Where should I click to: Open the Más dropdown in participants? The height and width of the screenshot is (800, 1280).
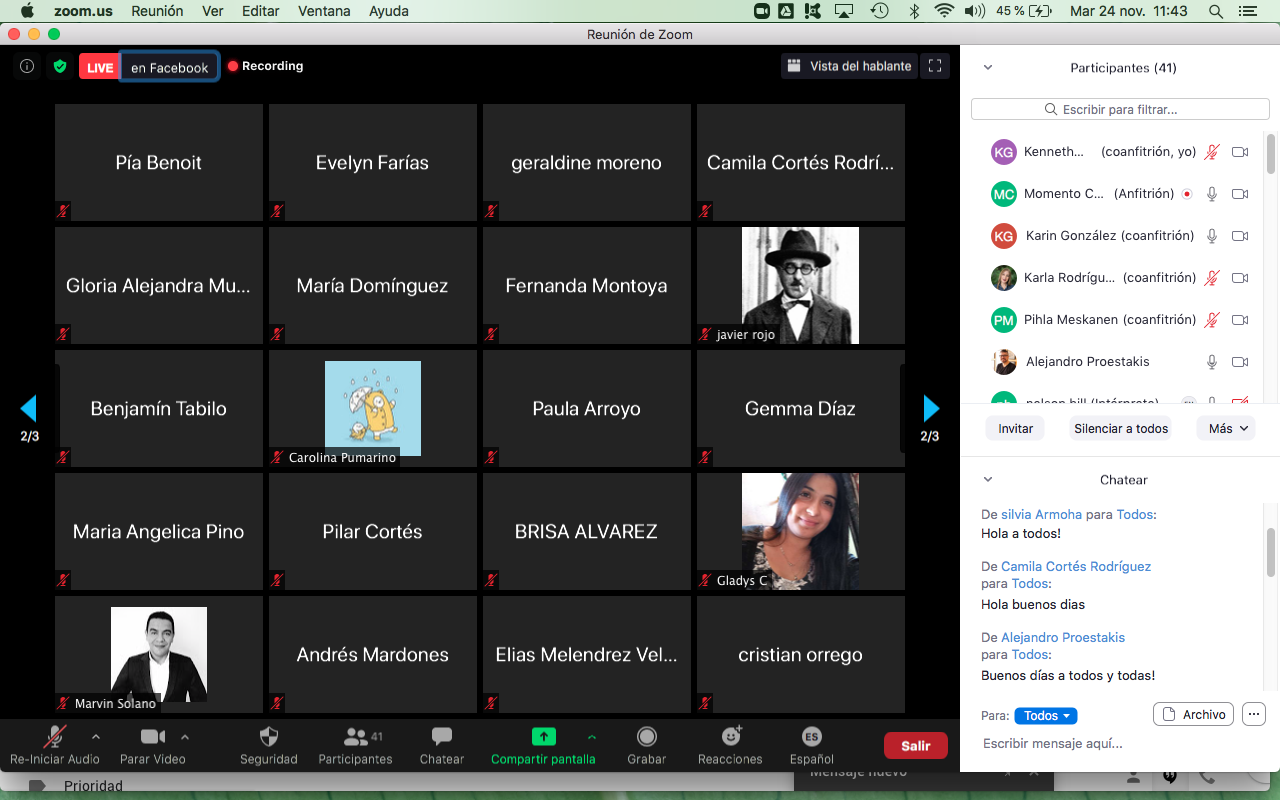pos(1228,428)
